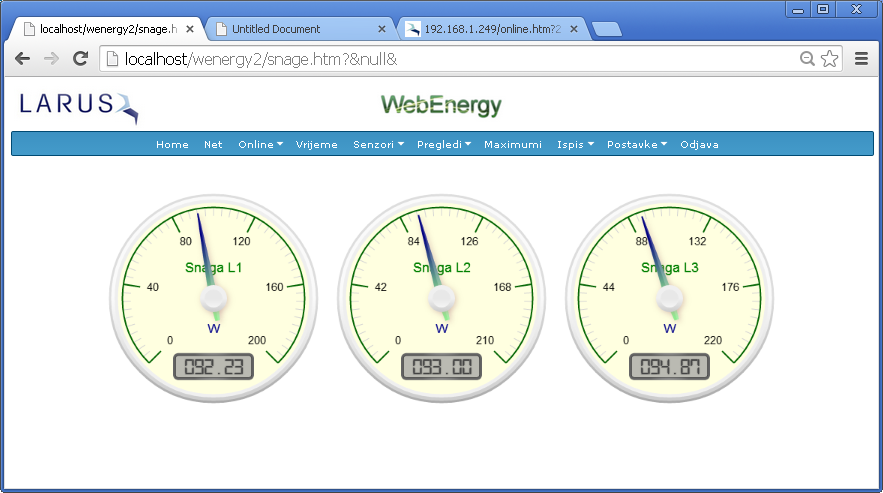
Task: Reload the page with refresh icon
Action: click(78, 59)
